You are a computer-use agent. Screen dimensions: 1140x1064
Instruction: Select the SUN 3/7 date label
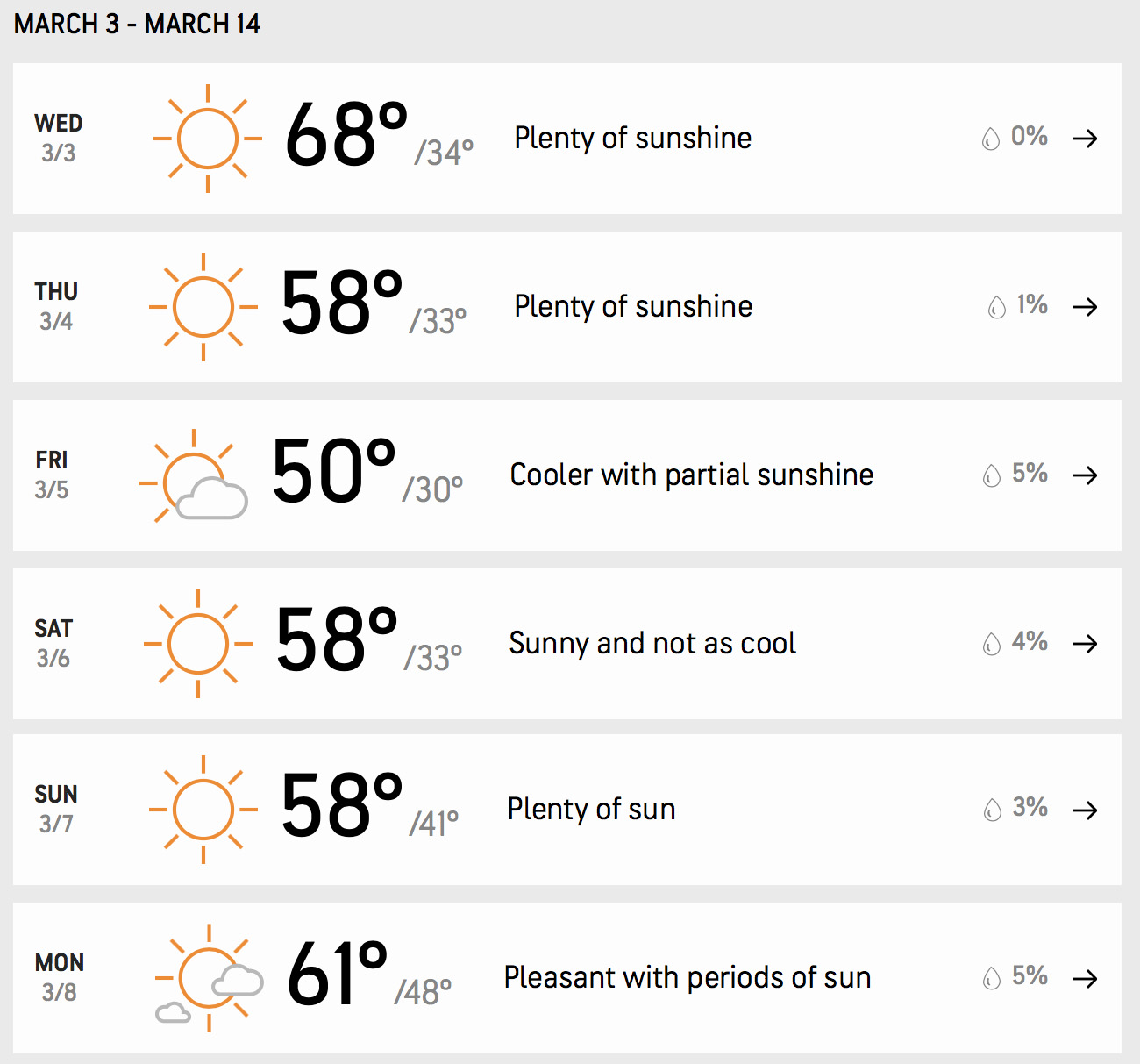(x=56, y=809)
